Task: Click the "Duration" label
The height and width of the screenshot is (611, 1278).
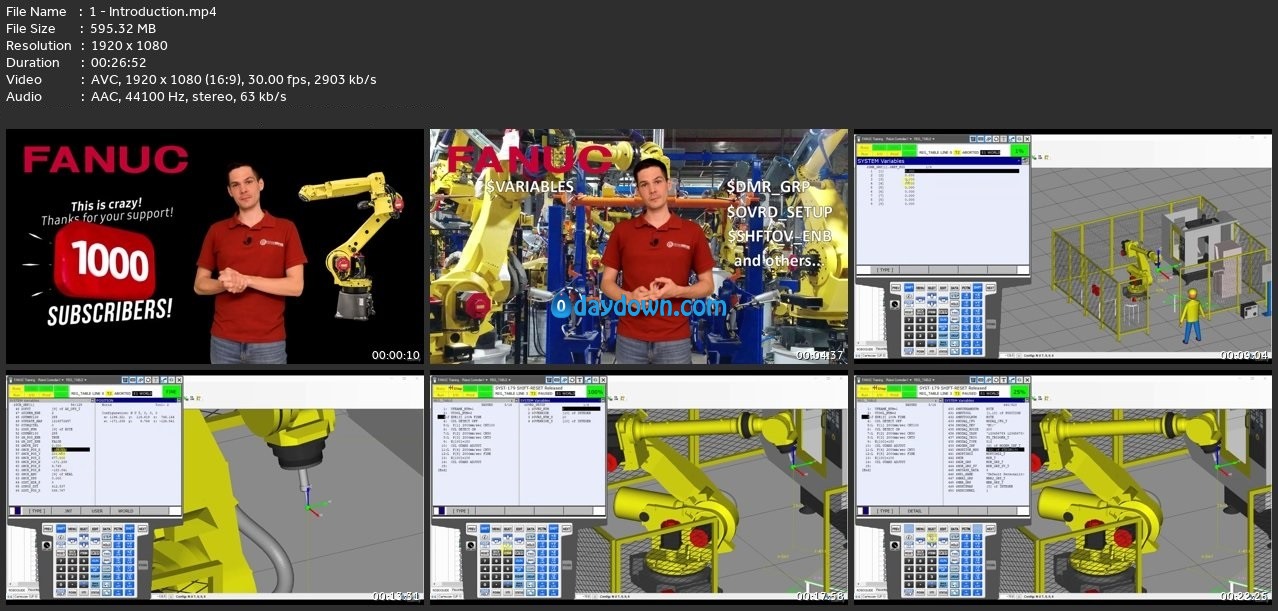Action: (32, 63)
